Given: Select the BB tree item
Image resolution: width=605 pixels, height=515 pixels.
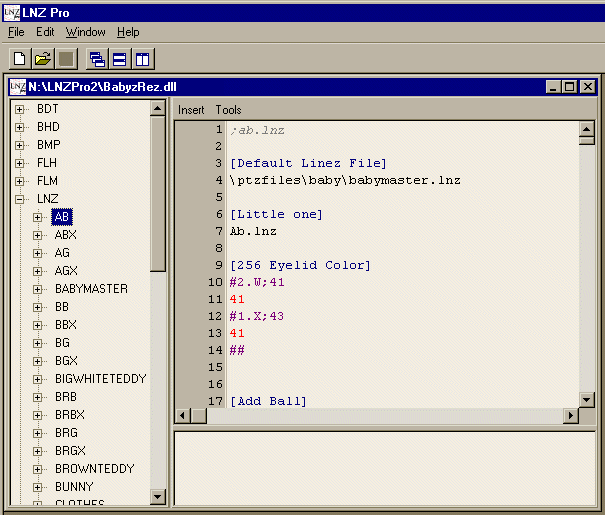Looking at the screenshot, I should 62,307.
